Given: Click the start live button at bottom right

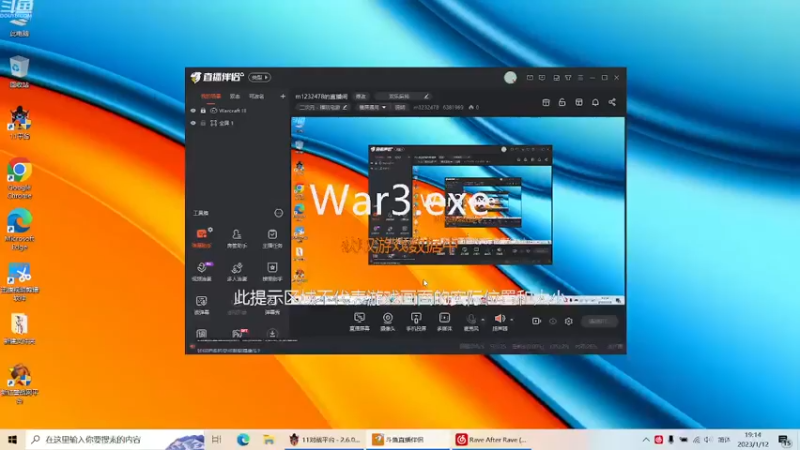Looking at the screenshot, I should click(x=599, y=321).
